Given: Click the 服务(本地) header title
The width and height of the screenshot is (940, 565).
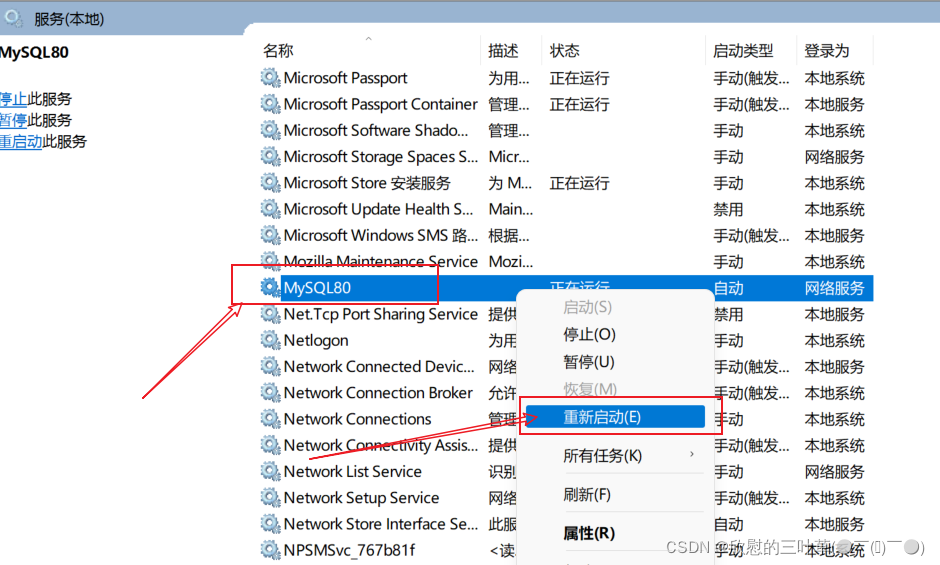Looking at the screenshot, I should pyautogui.click(x=69, y=19).
